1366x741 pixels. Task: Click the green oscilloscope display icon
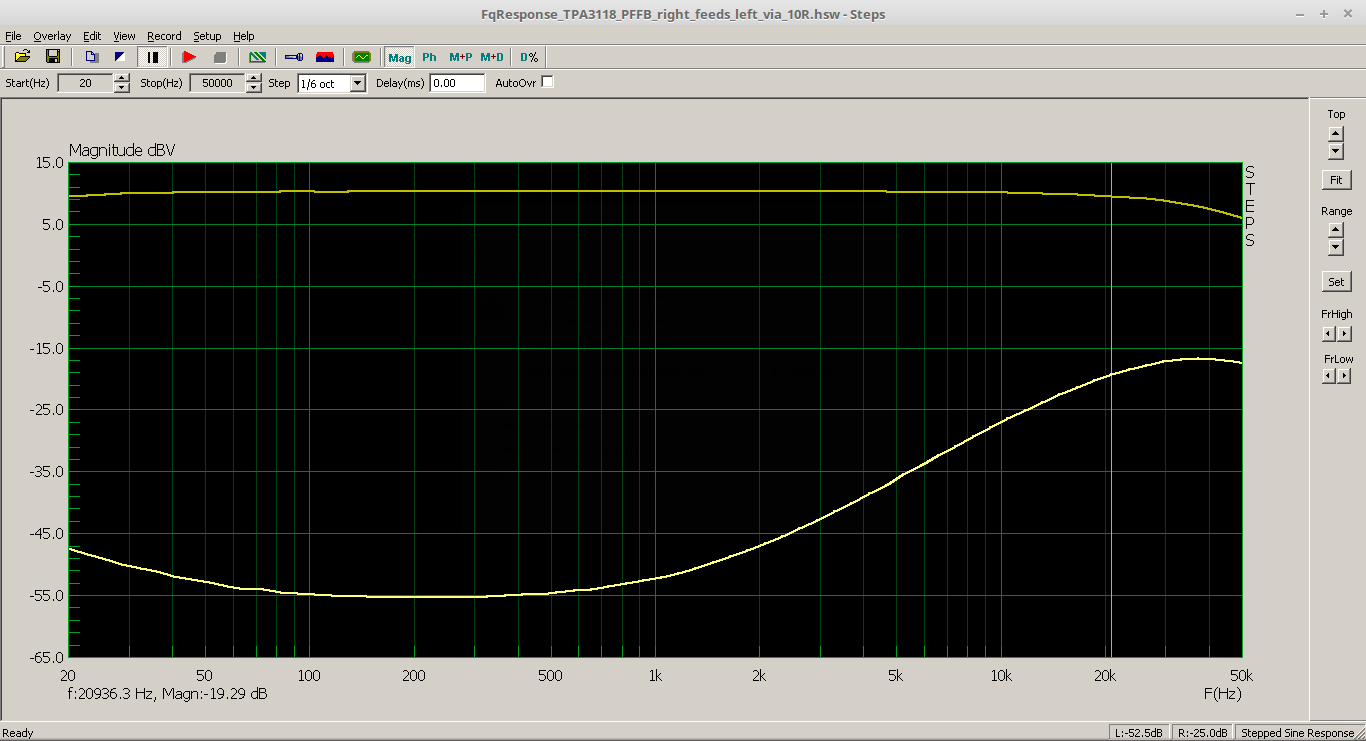click(361, 57)
